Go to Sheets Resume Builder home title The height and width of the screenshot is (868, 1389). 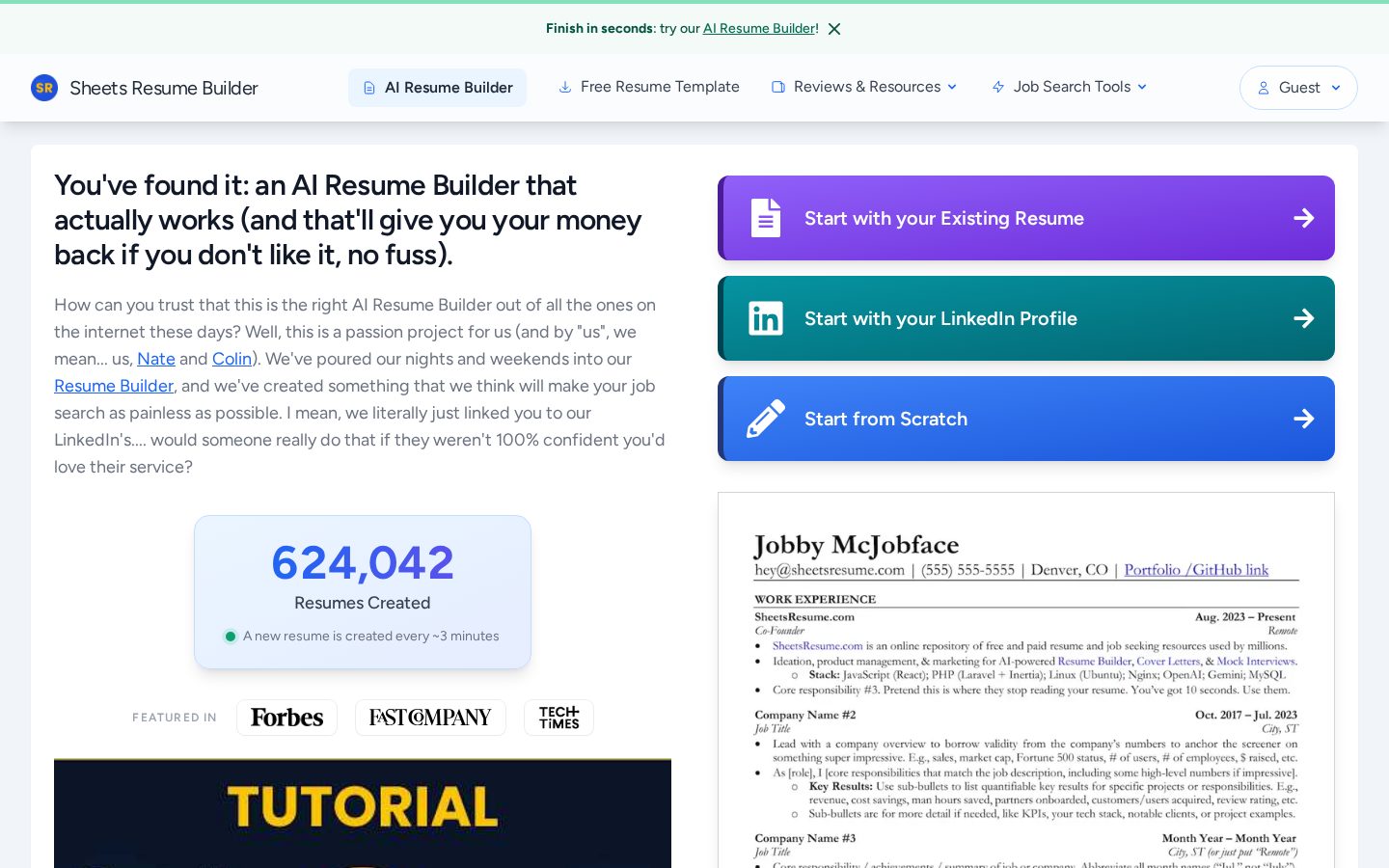[164, 88]
